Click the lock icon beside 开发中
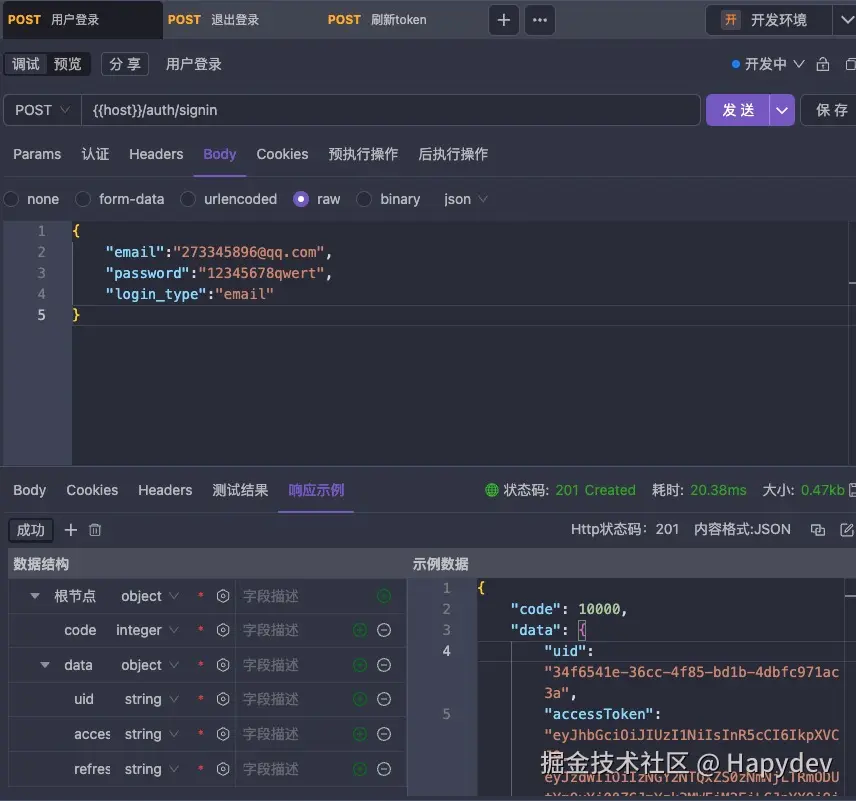Viewport: 856px width, 801px height. point(823,64)
